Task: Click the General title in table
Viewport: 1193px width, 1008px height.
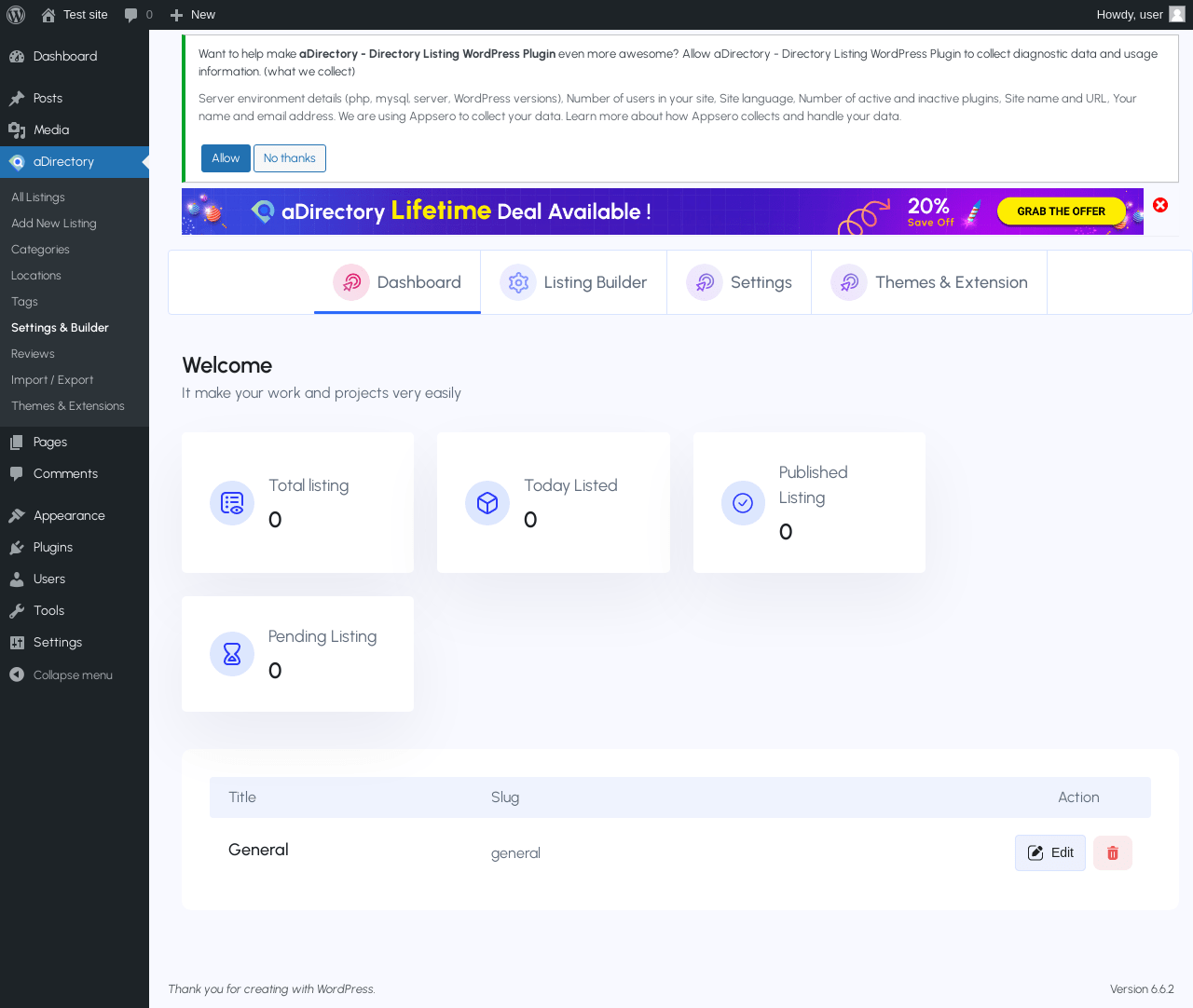Action: tap(258, 850)
